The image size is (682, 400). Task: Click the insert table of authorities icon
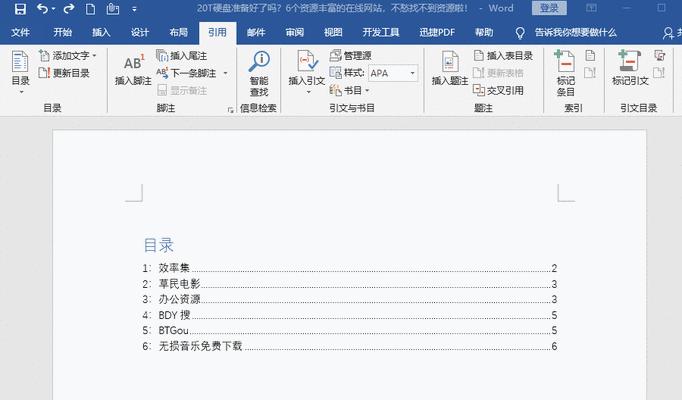(660, 55)
